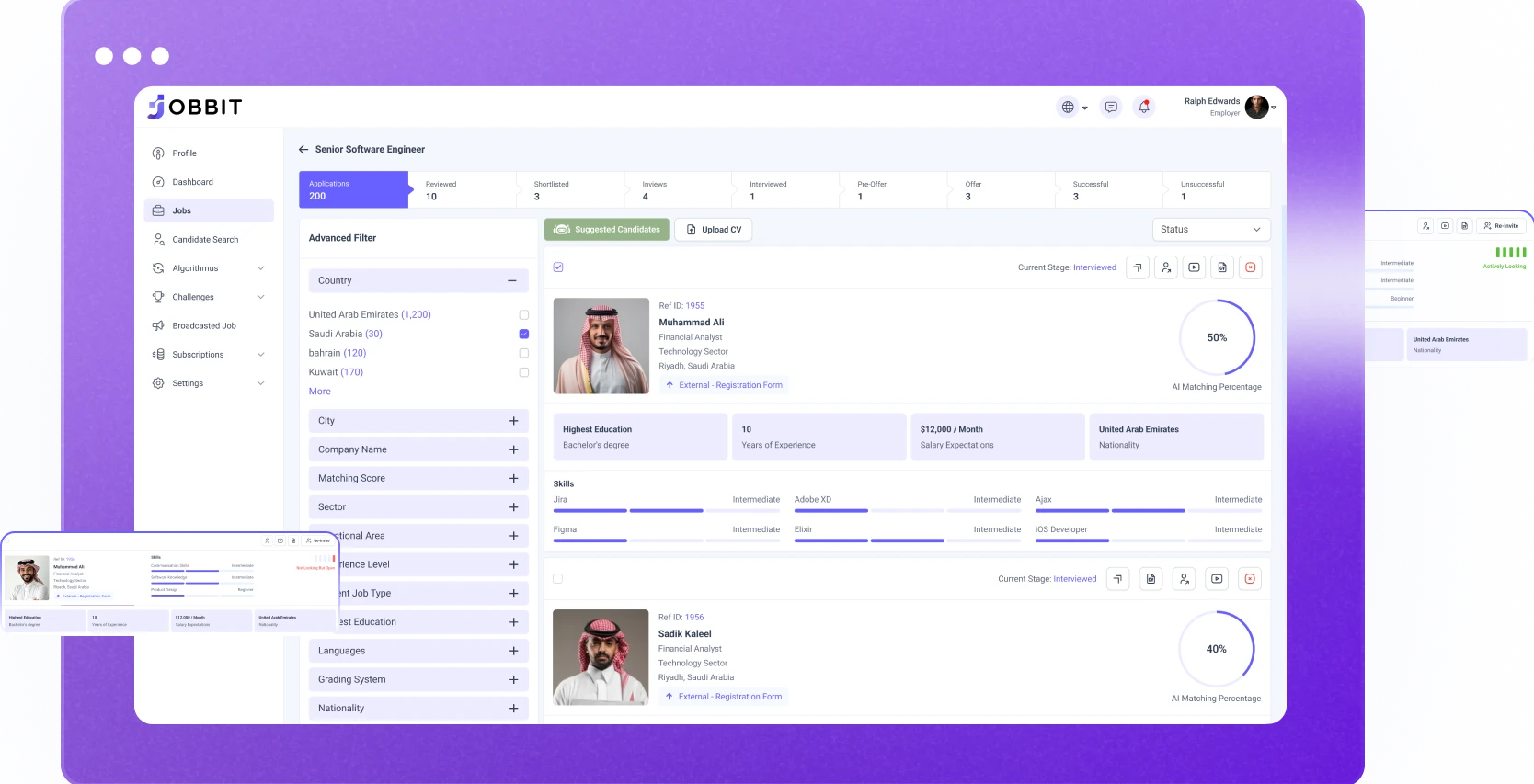The image size is (1534, 784).
Task: Open Candidate Search in the sidebar
Action: [205, 240]
